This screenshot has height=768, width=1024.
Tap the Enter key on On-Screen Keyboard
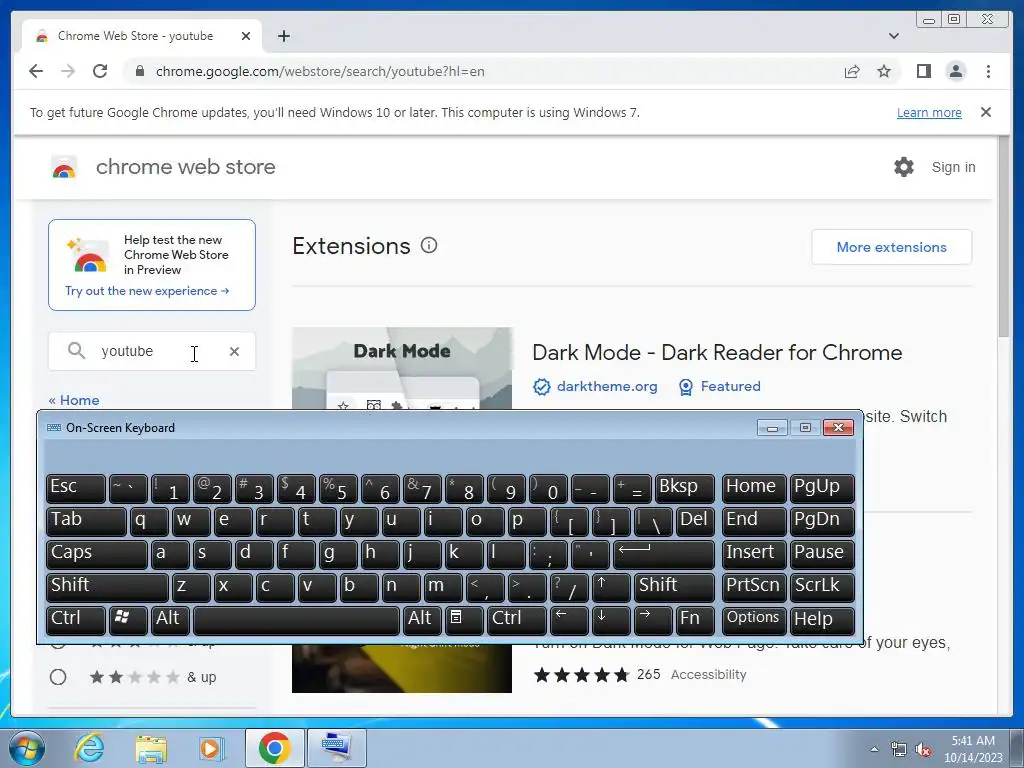click(x=664, y=554)
